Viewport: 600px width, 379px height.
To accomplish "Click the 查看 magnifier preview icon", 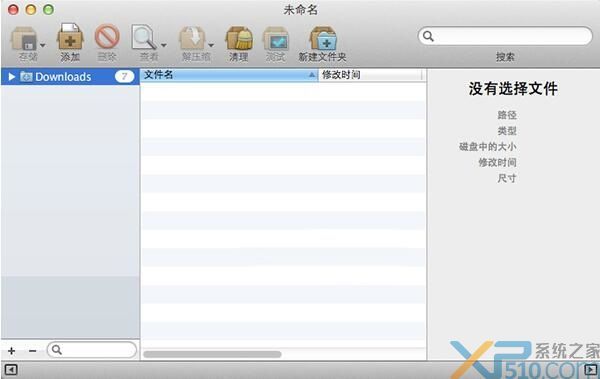I will click(143, 37).
